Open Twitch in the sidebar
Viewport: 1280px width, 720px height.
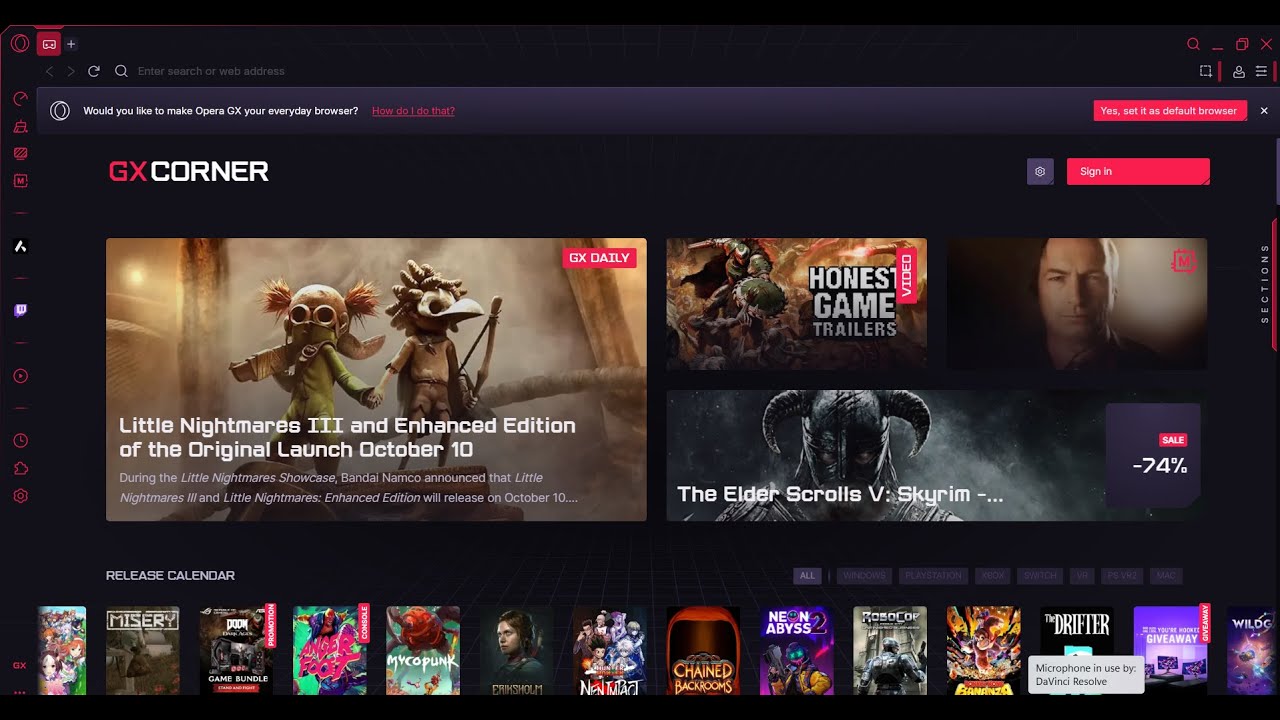(20, 311)
